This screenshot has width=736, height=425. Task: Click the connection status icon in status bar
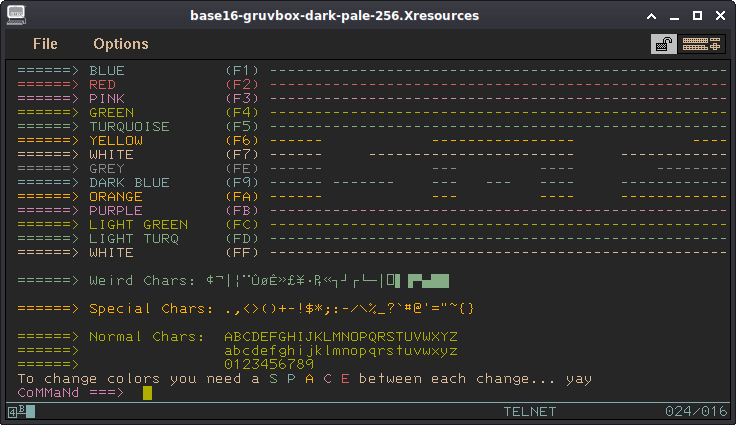[x=22, y=412]
